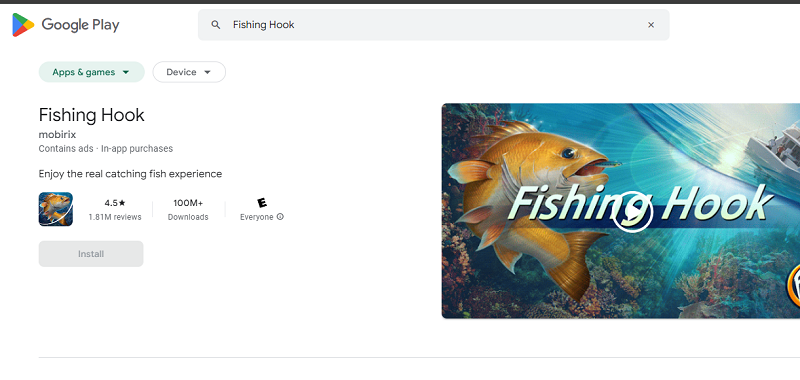
Task: Open the content rating info icon
Action: click(x=280, y=217)
